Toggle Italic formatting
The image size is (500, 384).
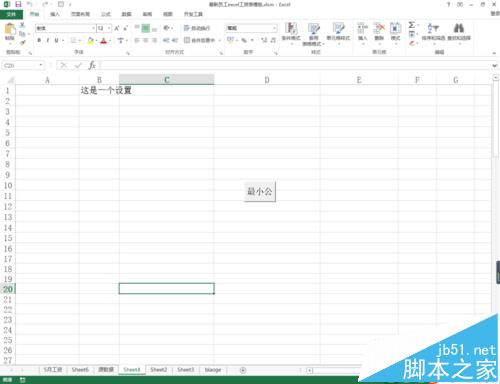(x=48, y=40)
